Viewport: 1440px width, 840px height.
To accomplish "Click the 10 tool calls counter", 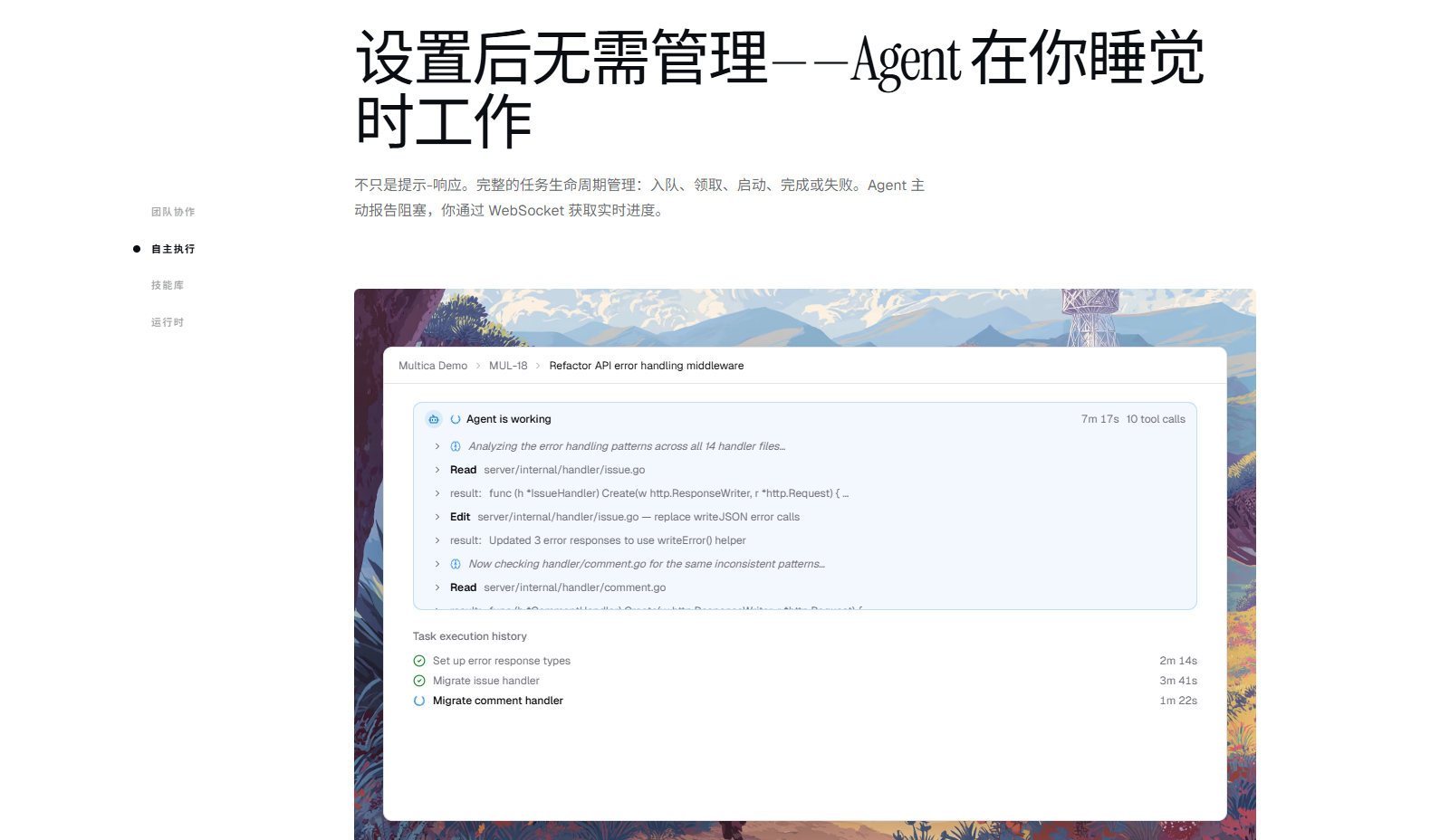I will pos(1156,419).
